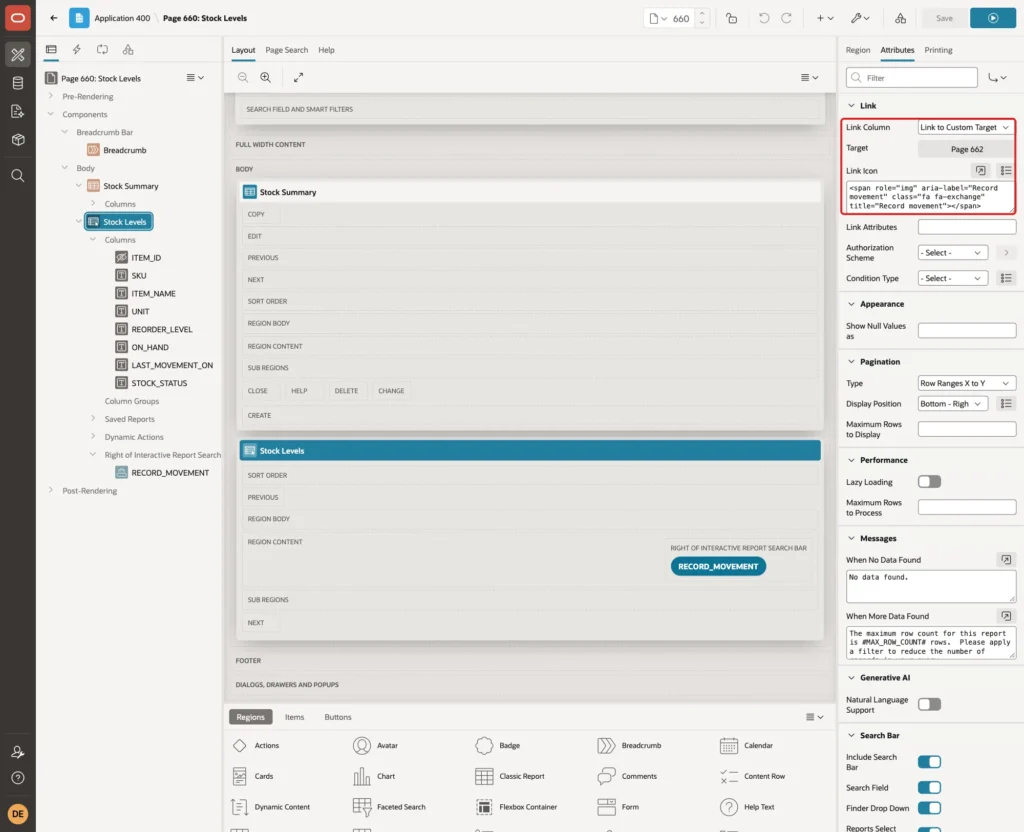Go back using the left arrow
Image resolution: width=1024 pixels, height=832 pixels.
pos(54,18)
